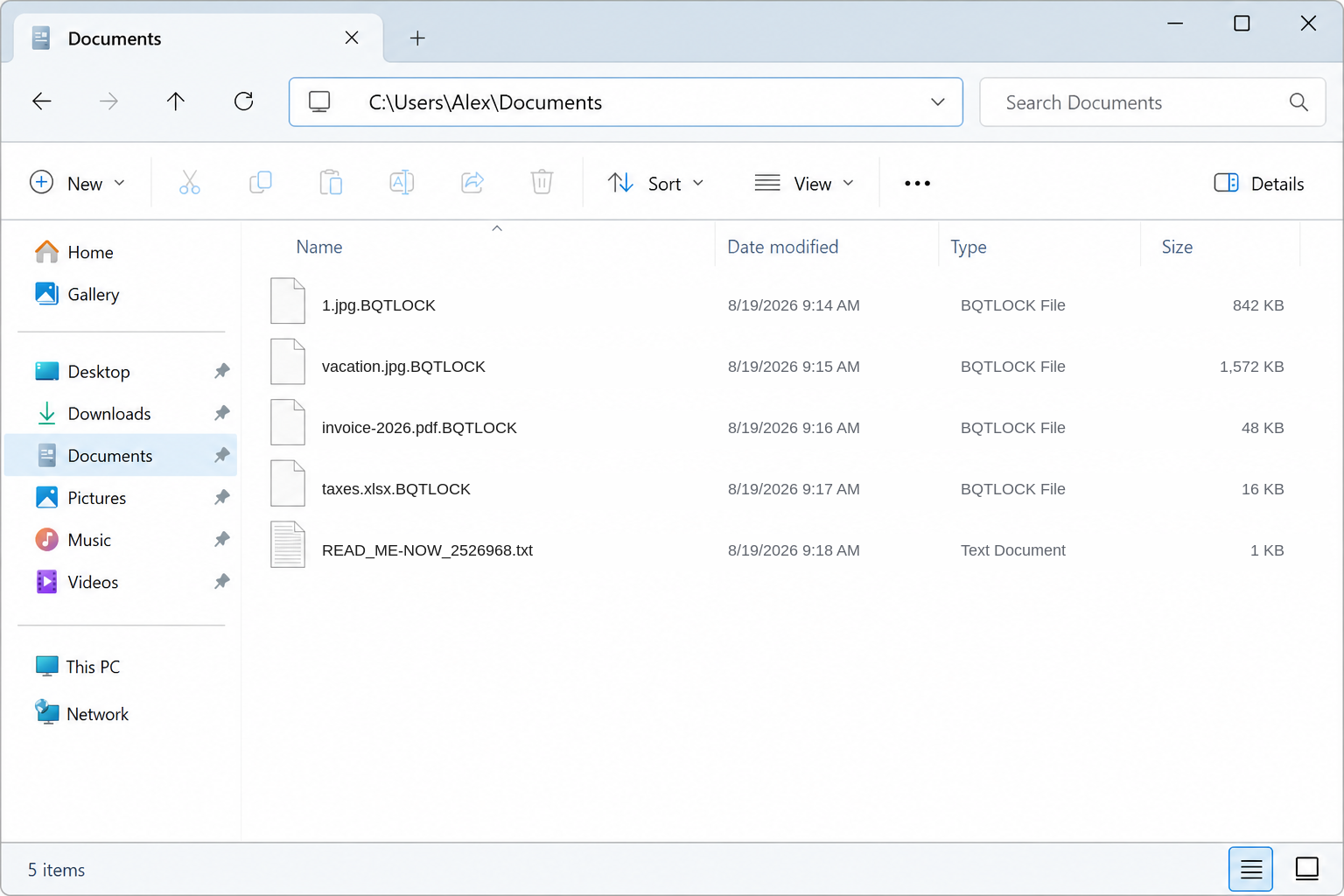
Task: Click the pin icon beside Documents in sidebar
Action: click(222, 455)
